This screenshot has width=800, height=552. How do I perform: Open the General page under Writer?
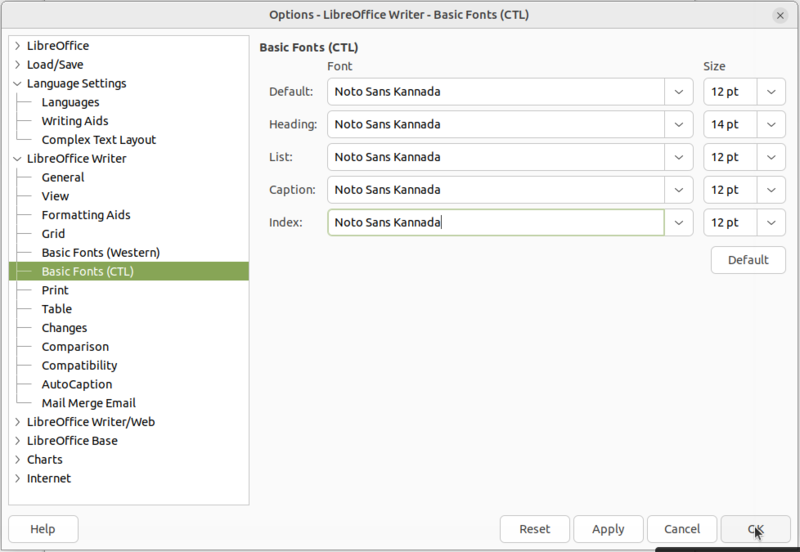pyautogui.click(x=63, y=178)
